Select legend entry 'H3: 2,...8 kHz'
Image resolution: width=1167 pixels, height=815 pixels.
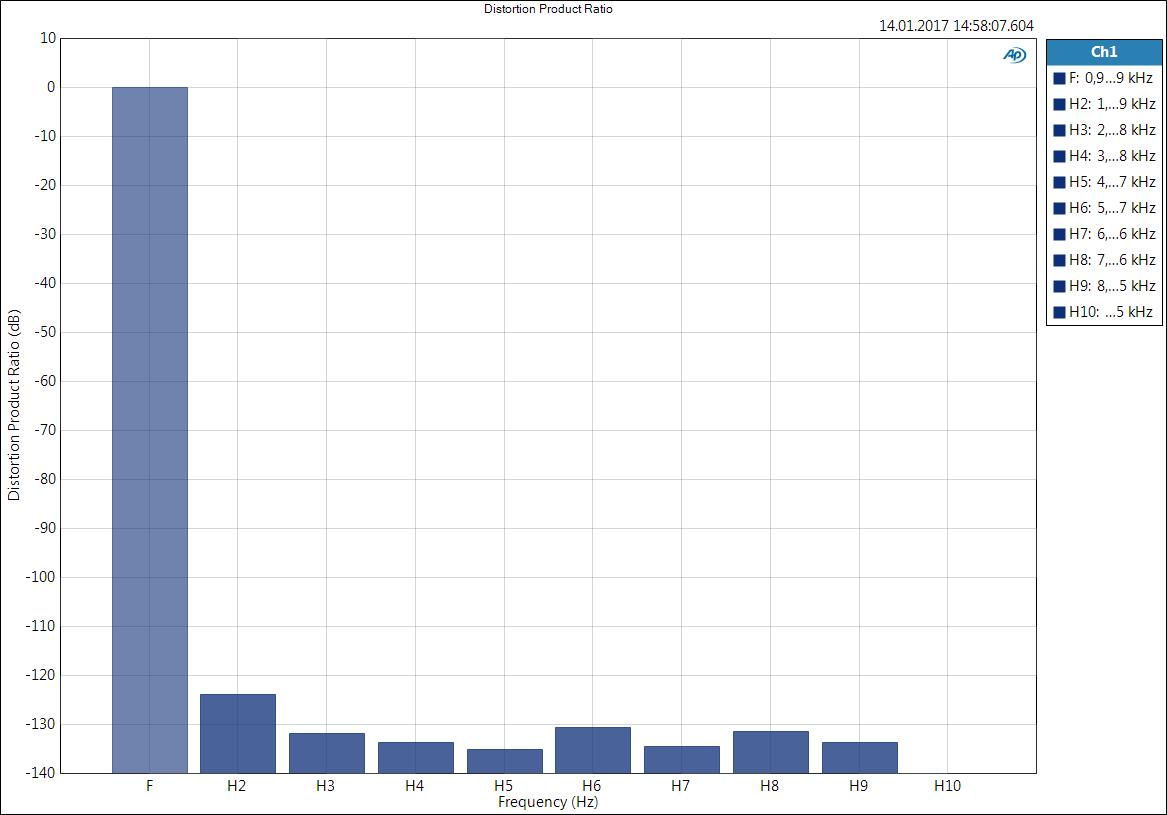1104,130
